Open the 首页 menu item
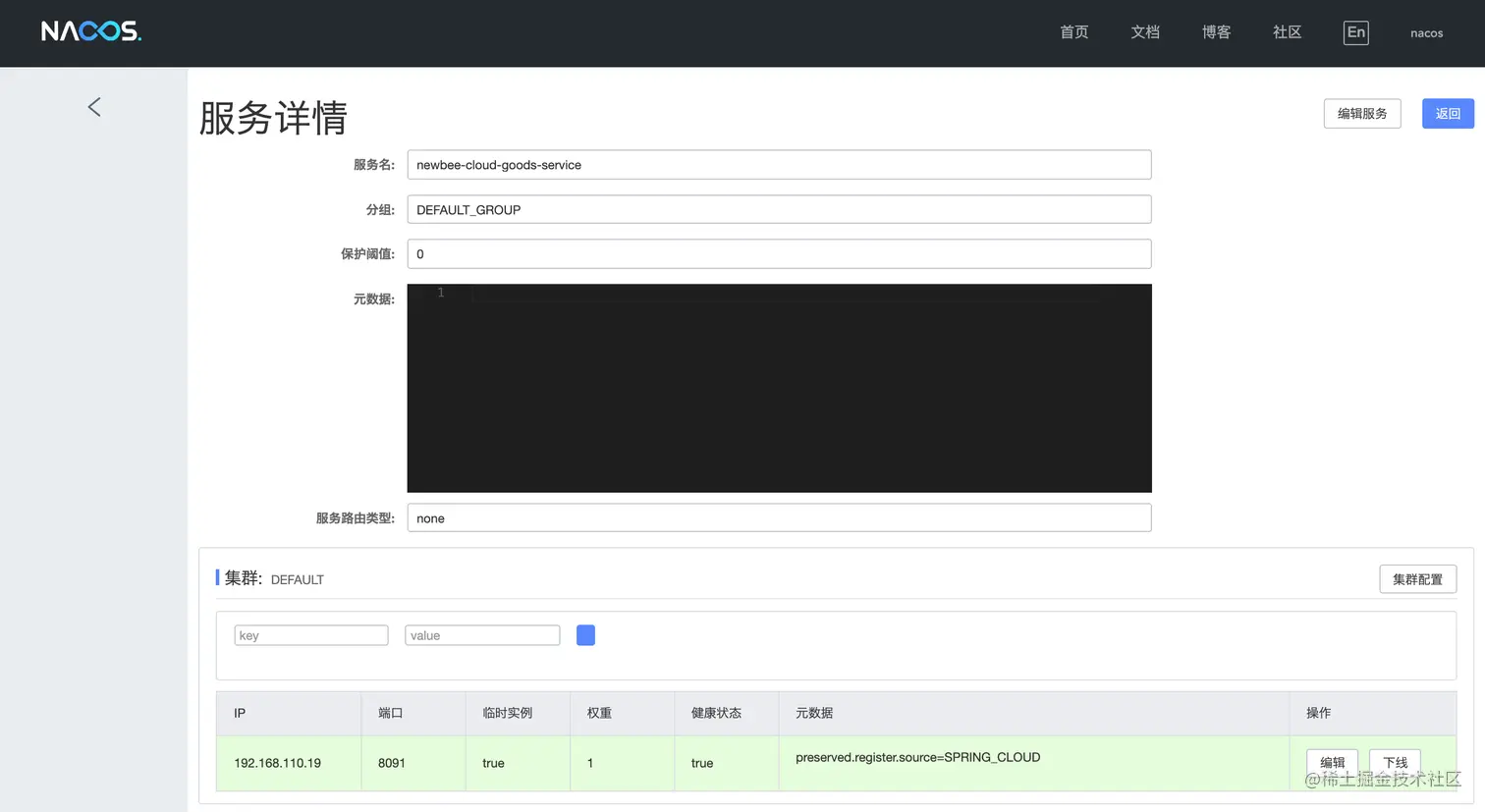 point(1074,32)
